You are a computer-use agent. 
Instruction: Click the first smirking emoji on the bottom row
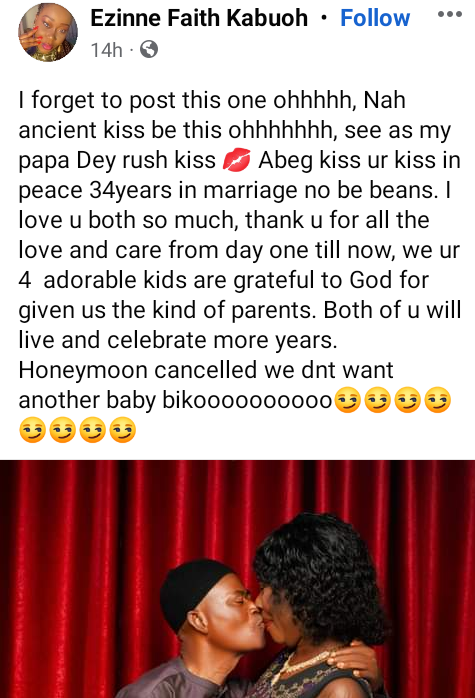tap(32, 430)
